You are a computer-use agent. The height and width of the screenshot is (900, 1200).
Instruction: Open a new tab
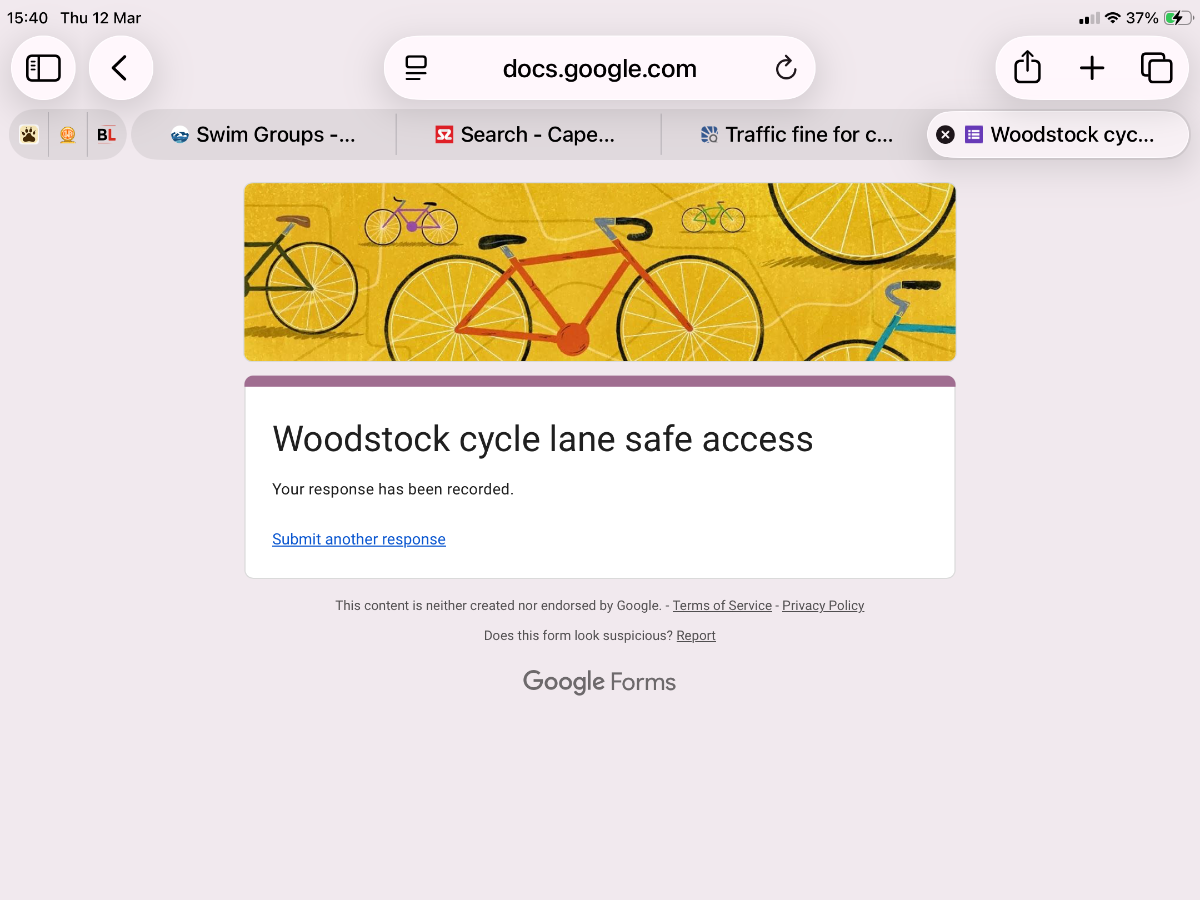[x=1092, y=68]
